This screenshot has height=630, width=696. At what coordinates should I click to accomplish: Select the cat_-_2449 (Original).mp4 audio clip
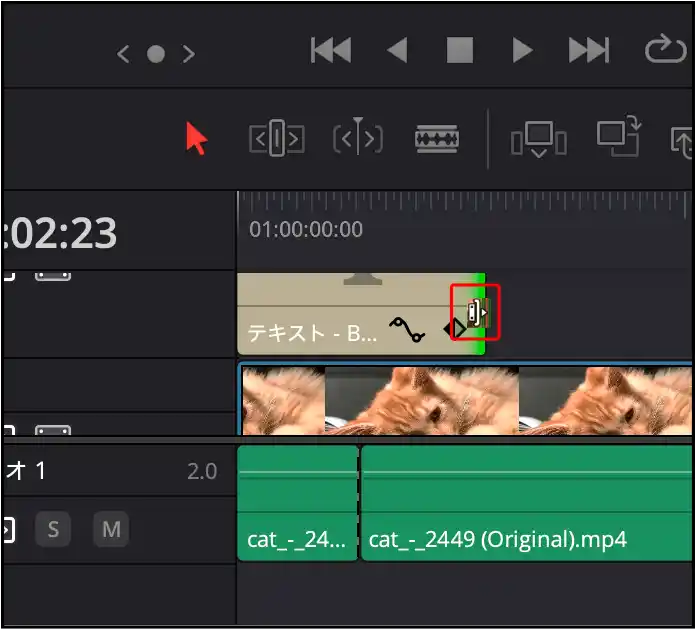click(x=527, y=503)
